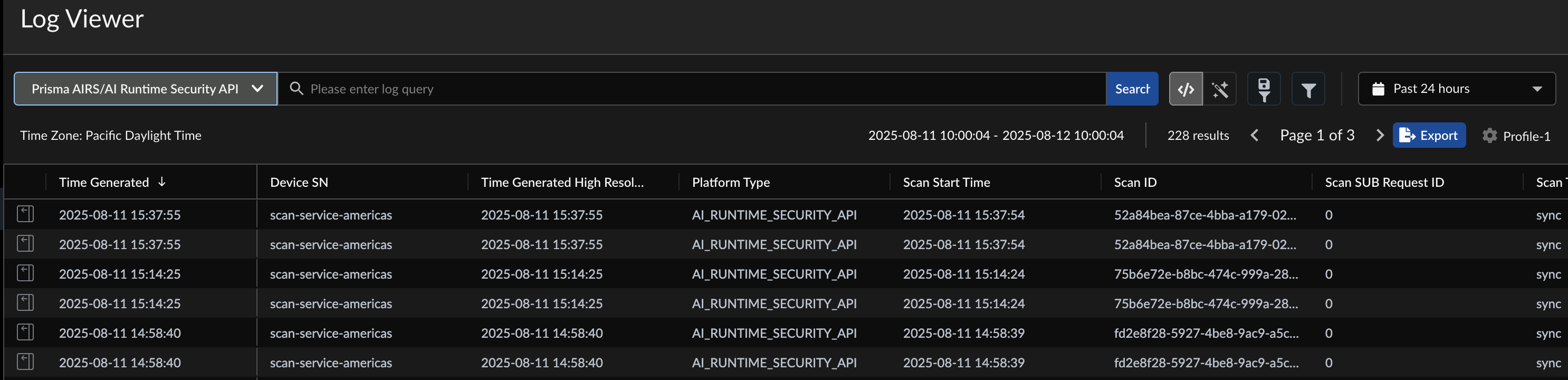Click the query code mode icon
This screenshot has width=1568, height=380.
[1185, 90]
